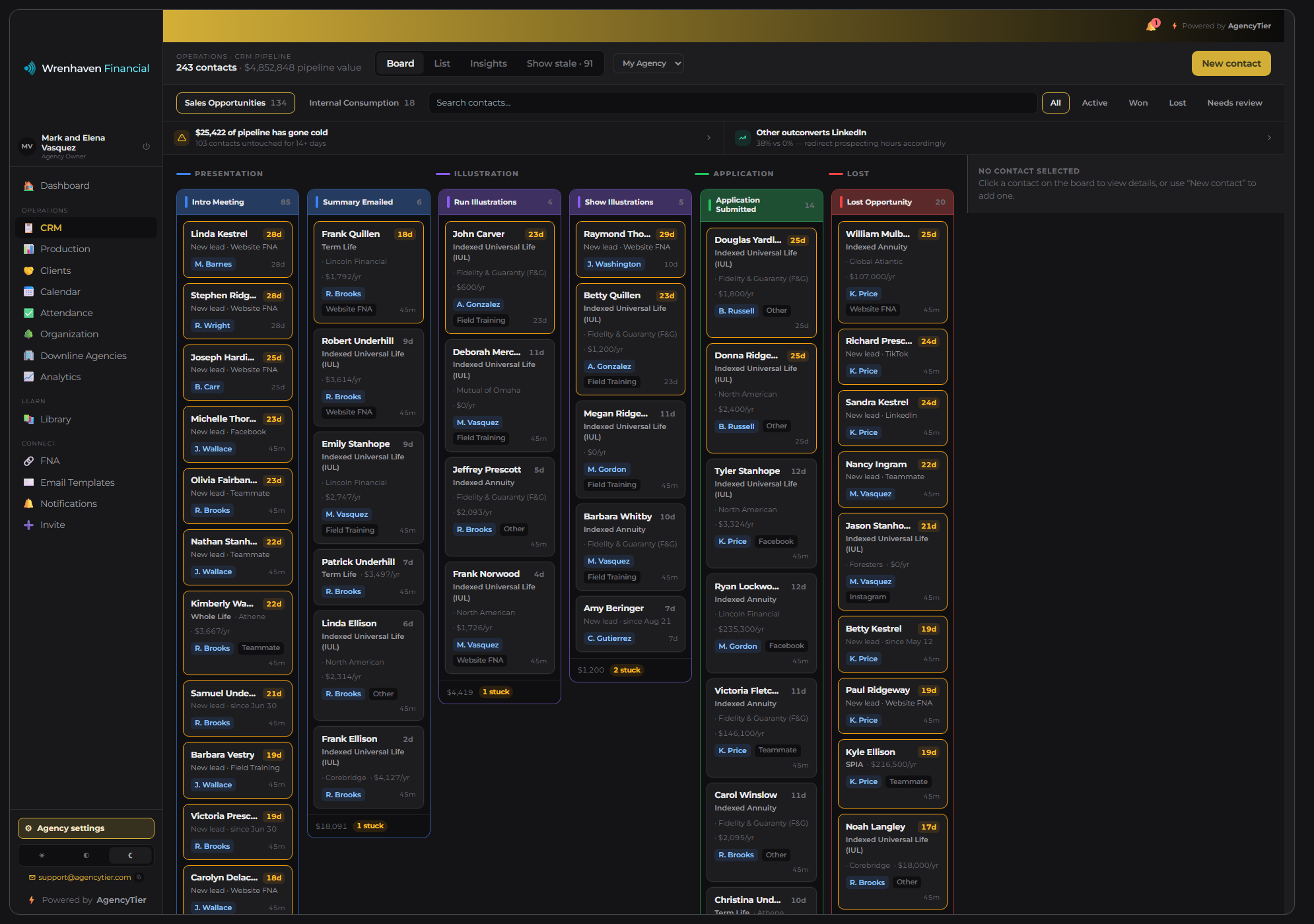Viewport: 1314px width, 924px height.
Task: Filter contacts by Needs review
Action: coord(1234,103)
